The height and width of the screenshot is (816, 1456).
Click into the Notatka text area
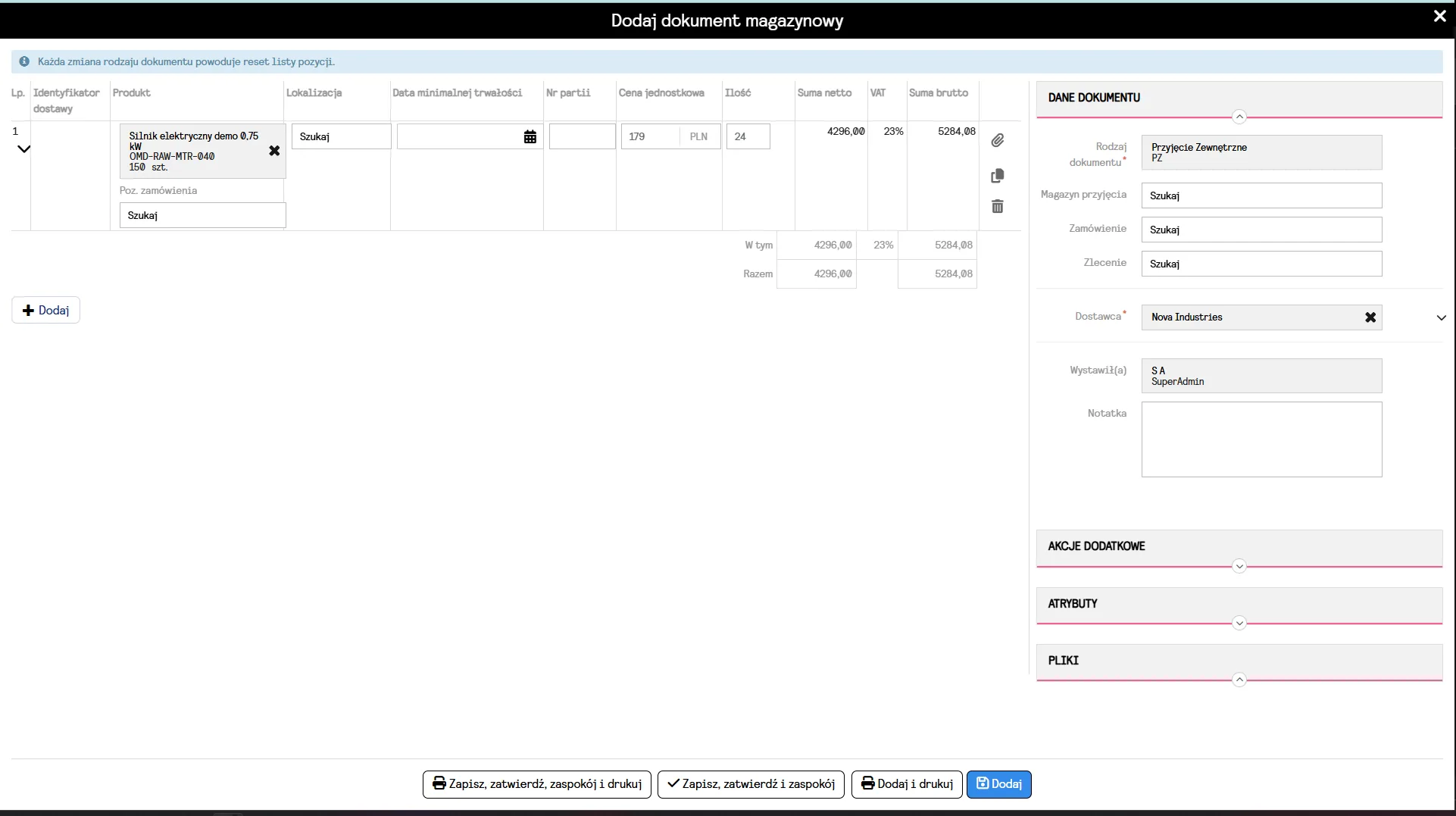coord(1261,439)
